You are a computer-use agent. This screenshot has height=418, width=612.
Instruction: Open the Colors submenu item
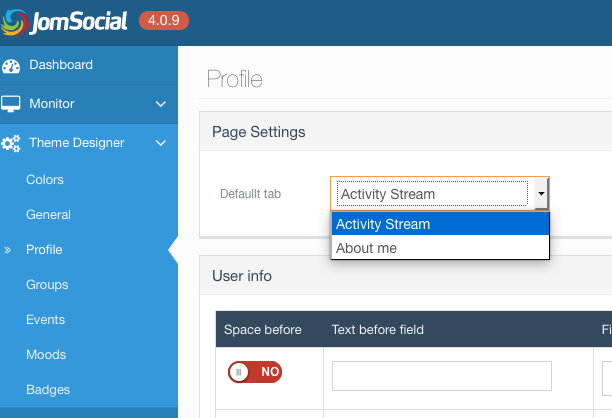45,180
